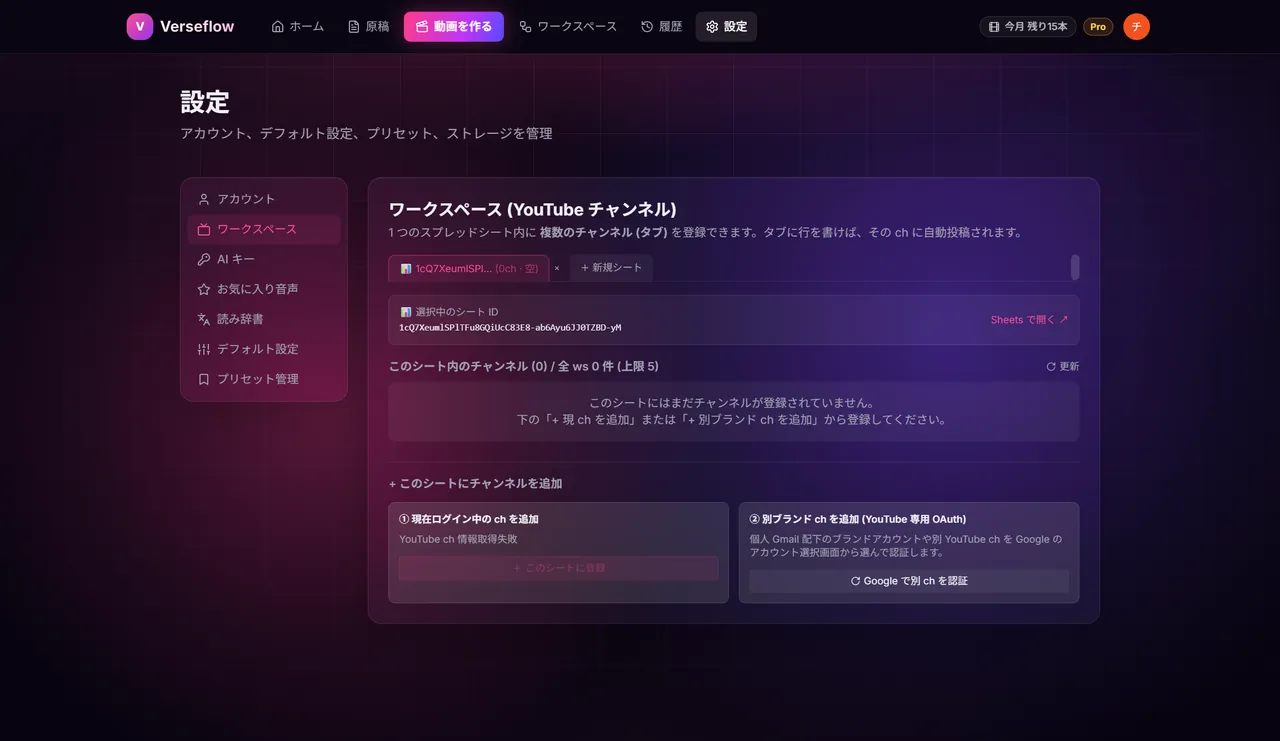Click the 設定 gear icon
The width and height of the screenshot is (1280, 741).
pos(712,27)
